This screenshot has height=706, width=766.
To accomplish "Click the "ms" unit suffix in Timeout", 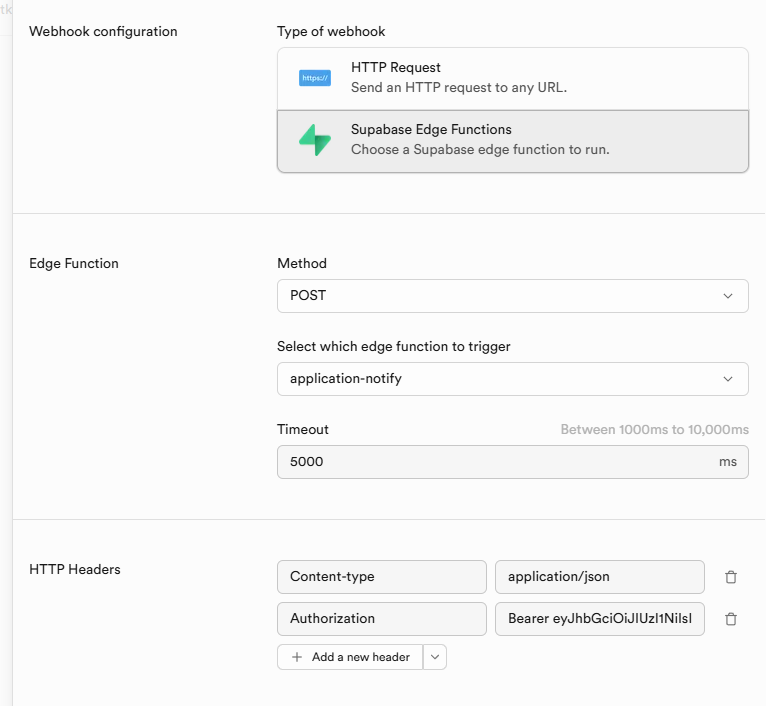I will [727, 462].
